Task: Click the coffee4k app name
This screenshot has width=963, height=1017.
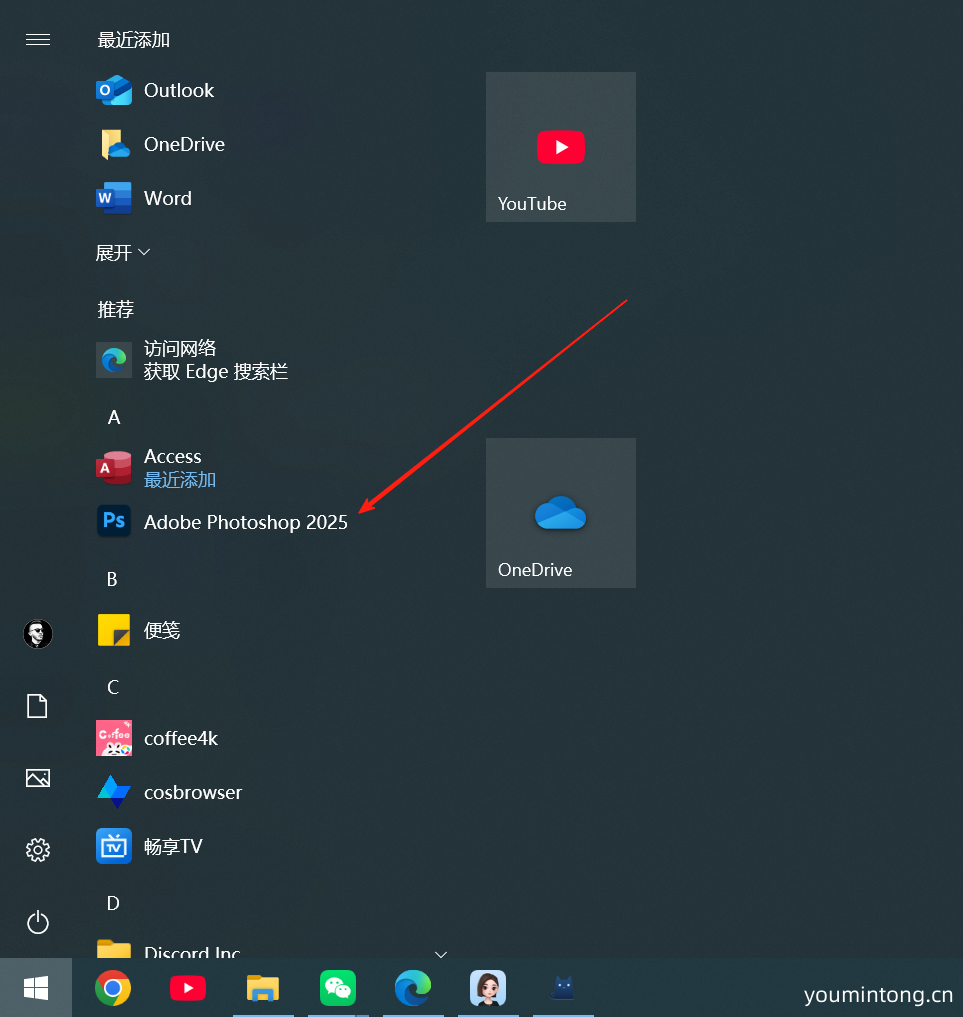Action: click(181, 739)
